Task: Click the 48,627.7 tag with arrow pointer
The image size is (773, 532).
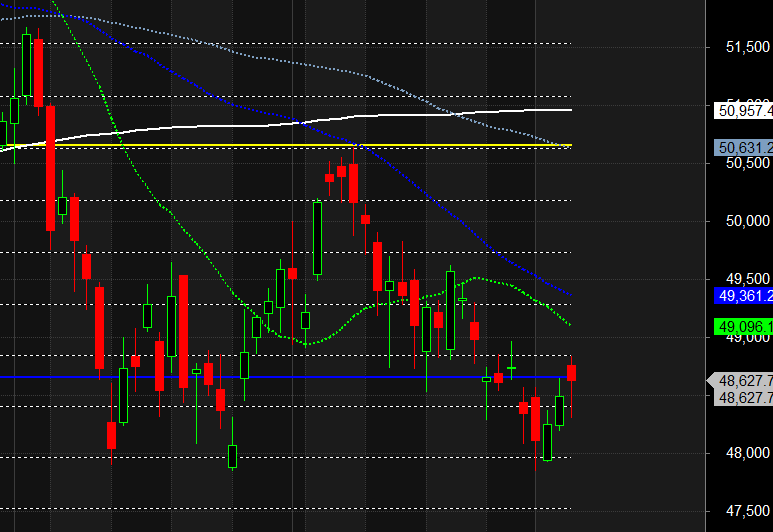Action: click(x=740, y=381)
